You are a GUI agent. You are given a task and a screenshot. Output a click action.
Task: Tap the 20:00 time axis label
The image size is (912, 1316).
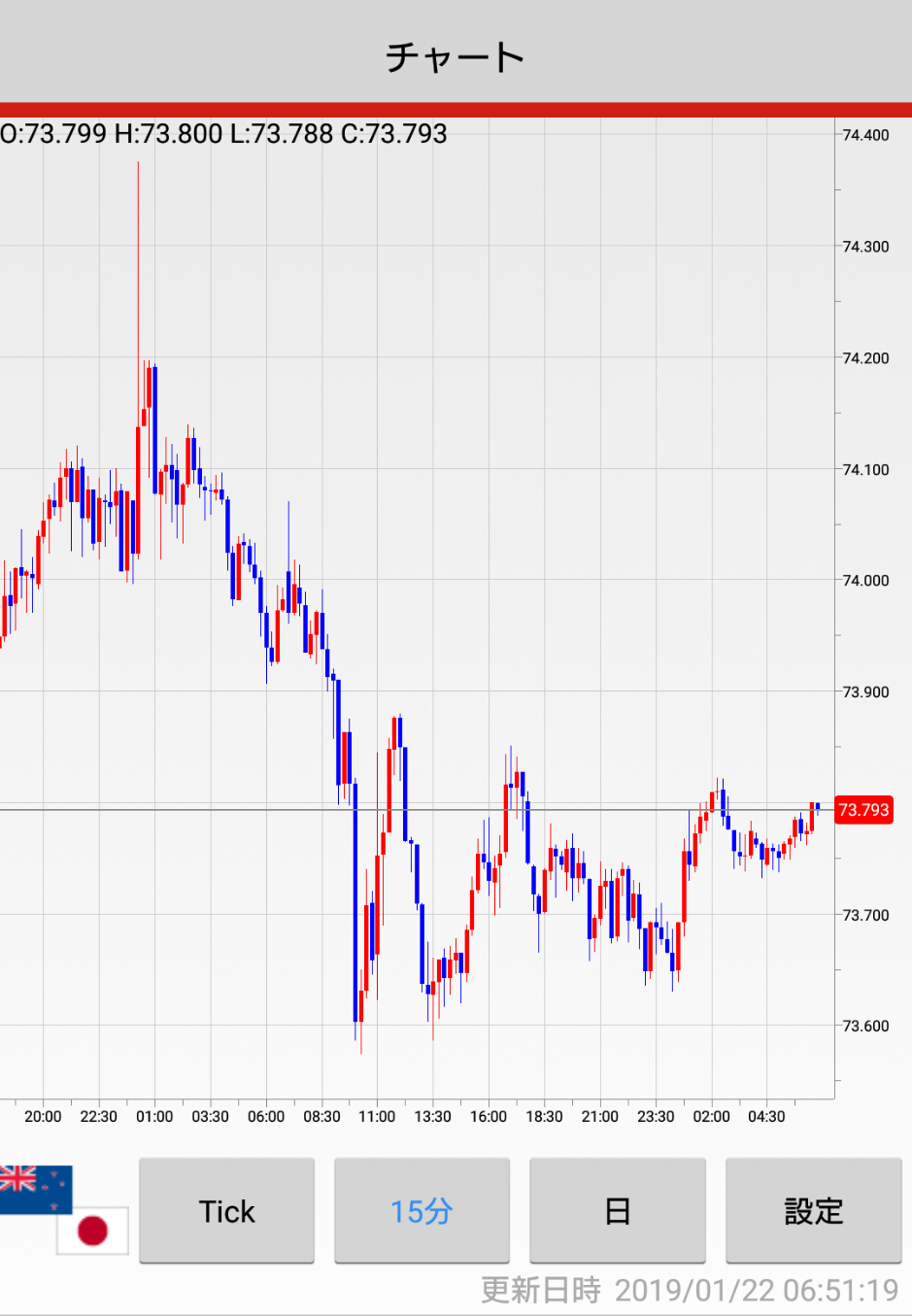43,1117
